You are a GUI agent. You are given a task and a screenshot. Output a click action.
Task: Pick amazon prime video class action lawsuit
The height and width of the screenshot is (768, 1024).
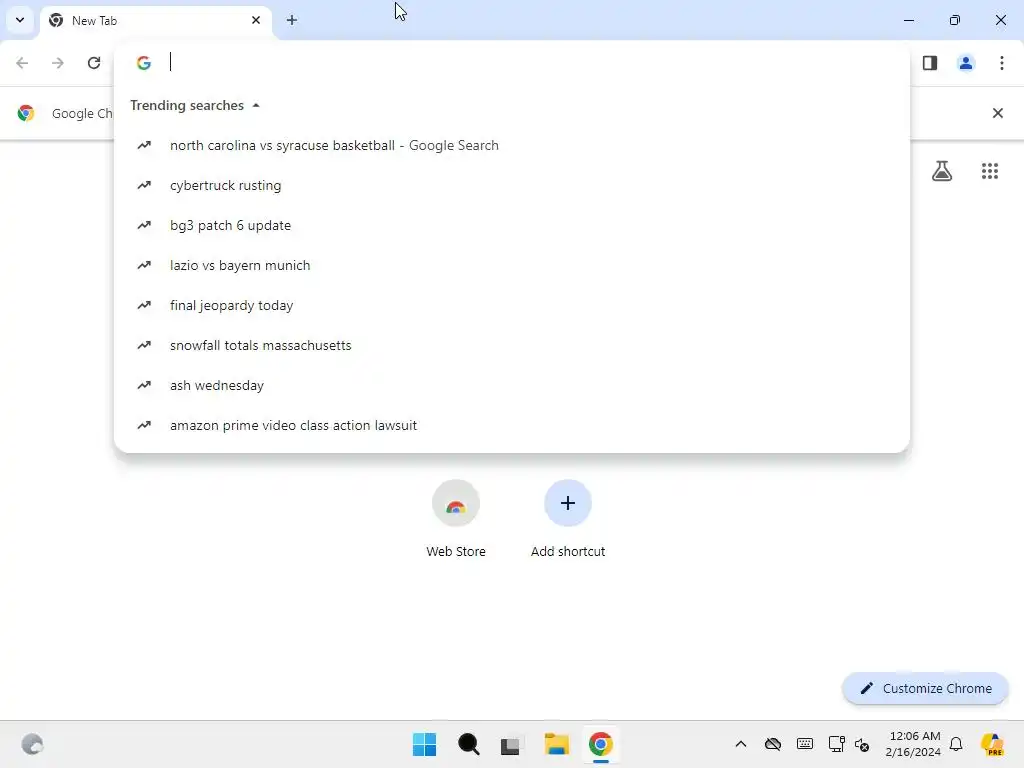click(511, 425)
